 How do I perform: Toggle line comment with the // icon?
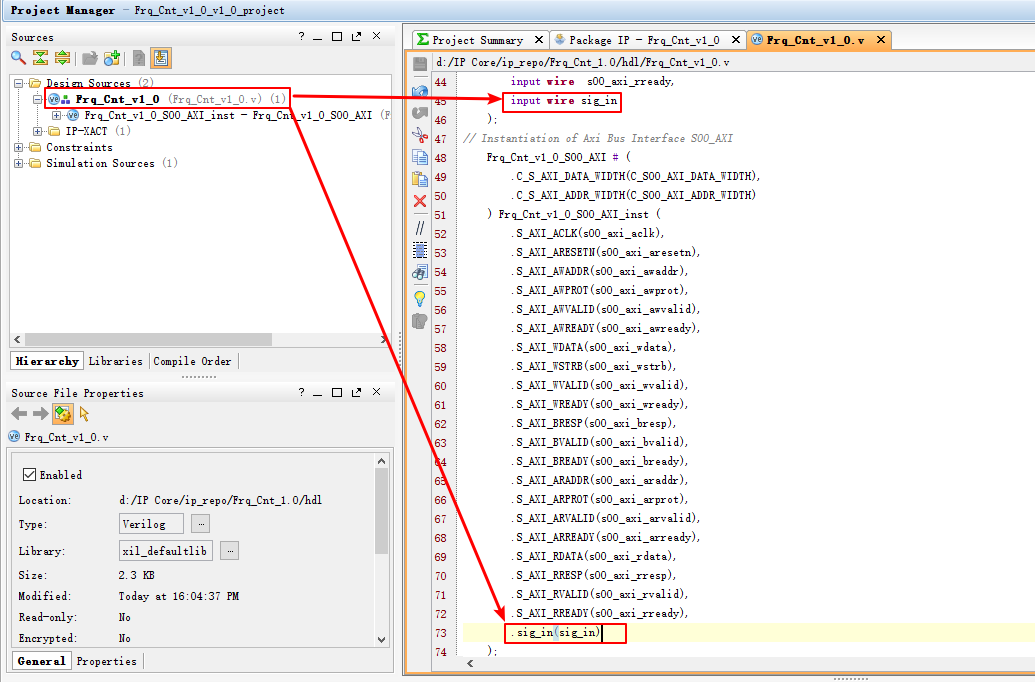point(420,228)
